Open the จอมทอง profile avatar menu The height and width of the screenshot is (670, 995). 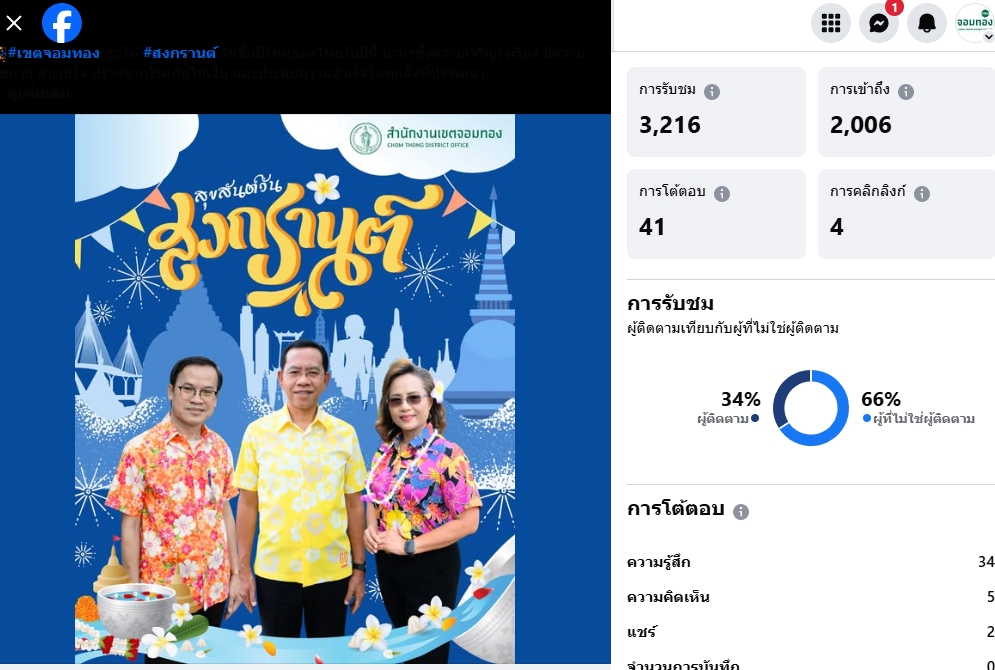point(975,23)
